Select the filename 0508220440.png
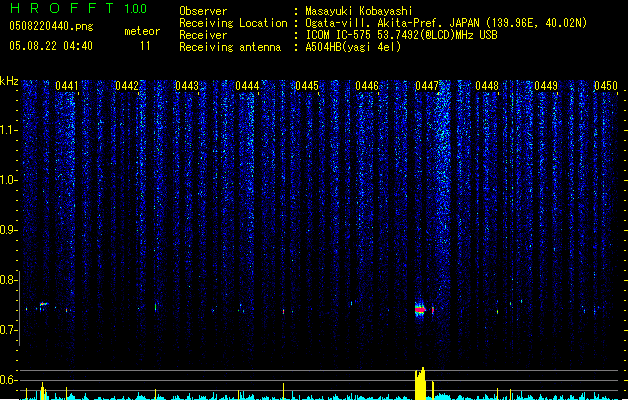The image size is (629, 400). click(51, 26)
